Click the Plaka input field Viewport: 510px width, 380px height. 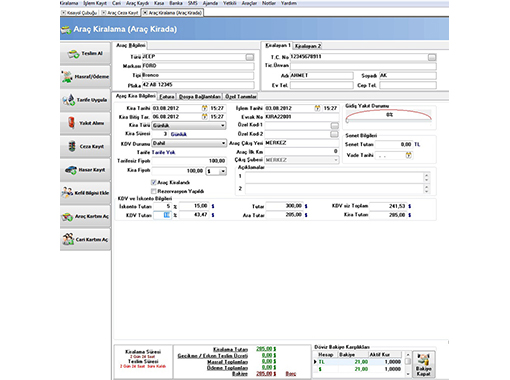198,85
